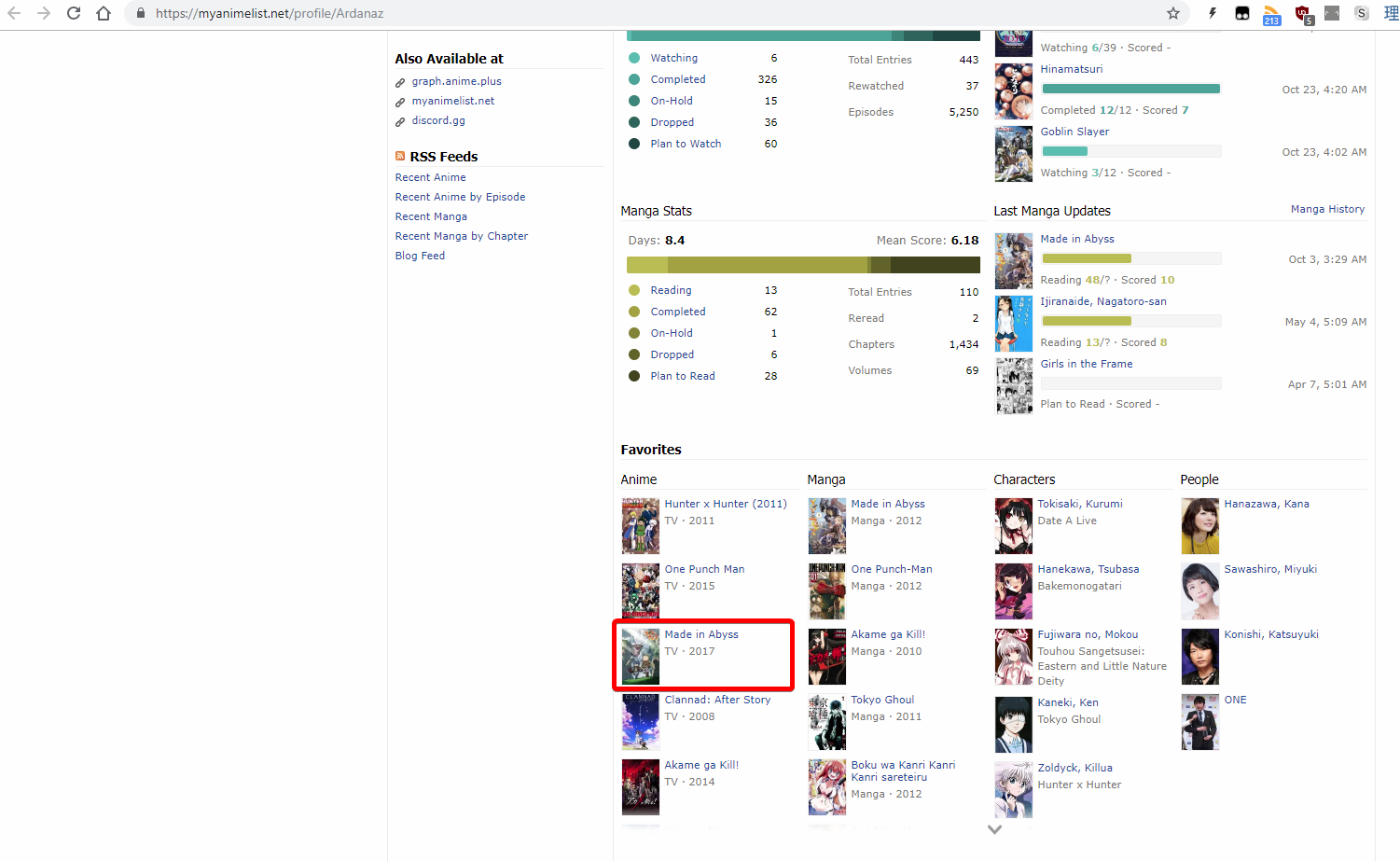Open the graph.anime.plus link
This screenshot has height=861, width=1400.
[x=456, y=81]
